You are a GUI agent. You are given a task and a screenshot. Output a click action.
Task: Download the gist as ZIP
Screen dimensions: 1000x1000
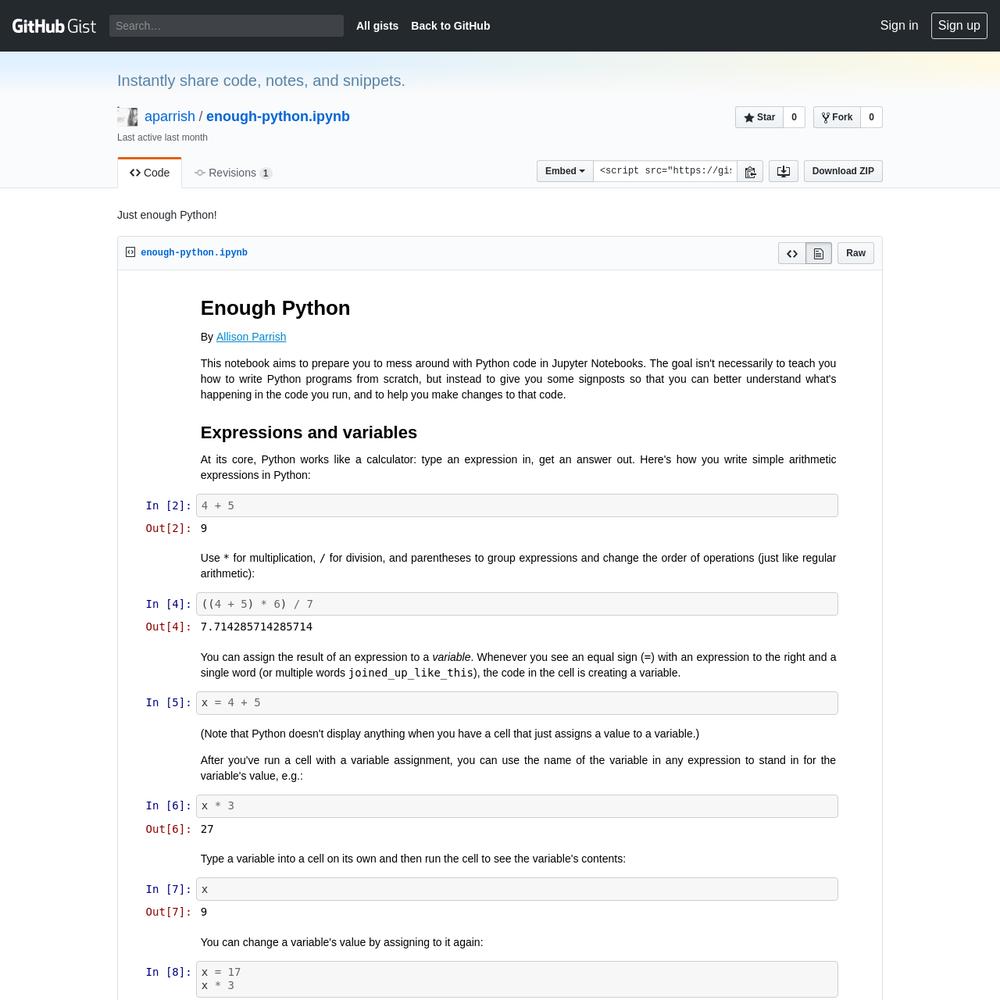click(x=843, y=171)
